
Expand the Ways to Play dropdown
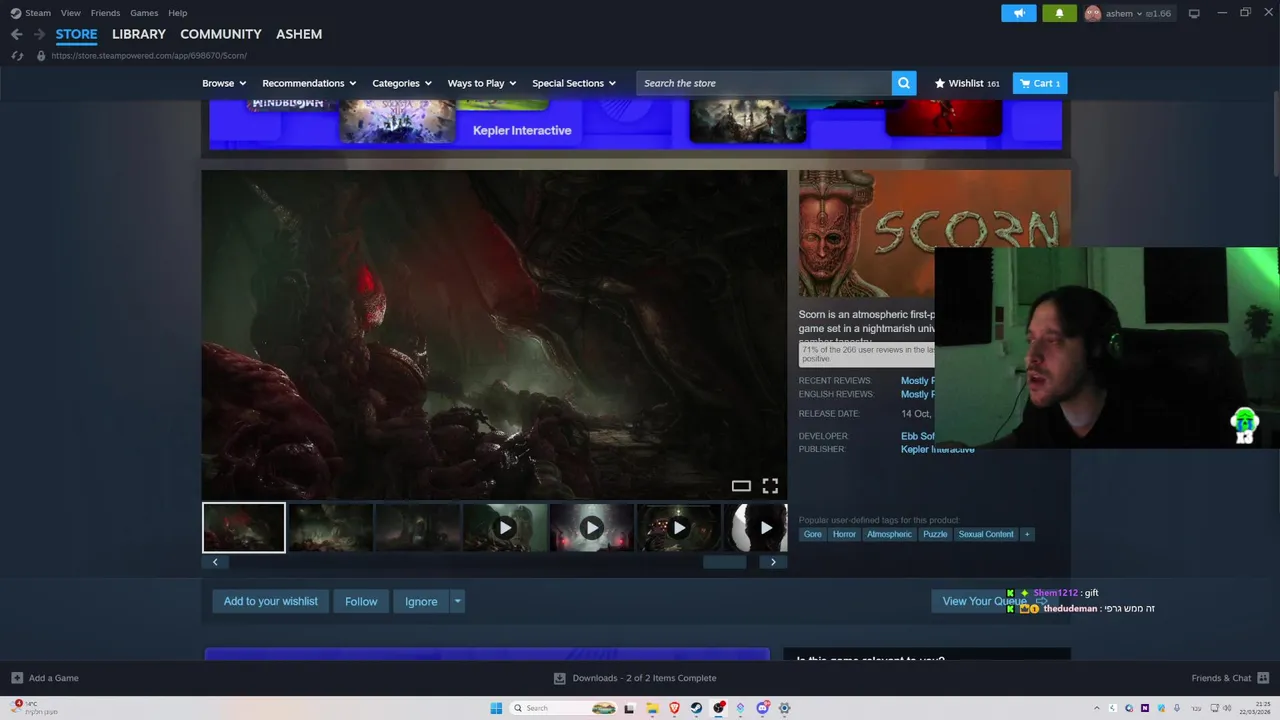tap(482, 83)
